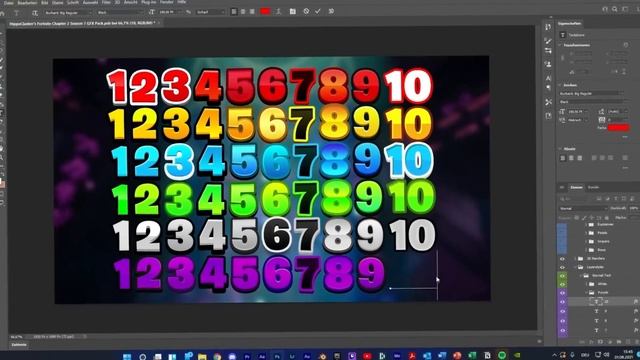This screenshot has height=360, width=640.
Task: Open font style dropdown in options bar
Action: (x=119, y=13)
